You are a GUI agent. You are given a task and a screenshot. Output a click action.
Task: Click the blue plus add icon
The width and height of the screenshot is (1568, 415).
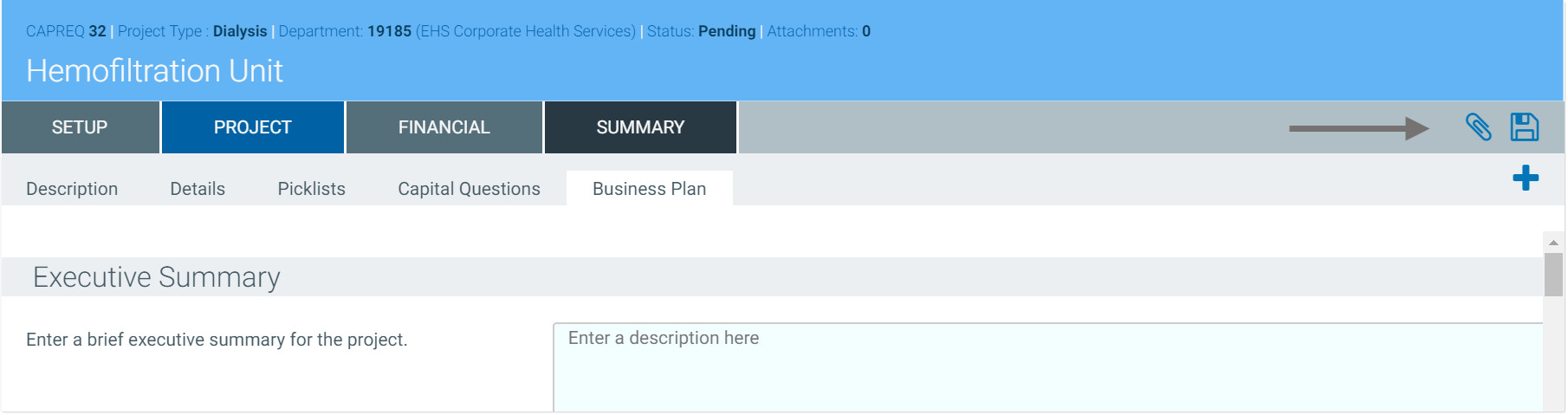(1526, 178)
